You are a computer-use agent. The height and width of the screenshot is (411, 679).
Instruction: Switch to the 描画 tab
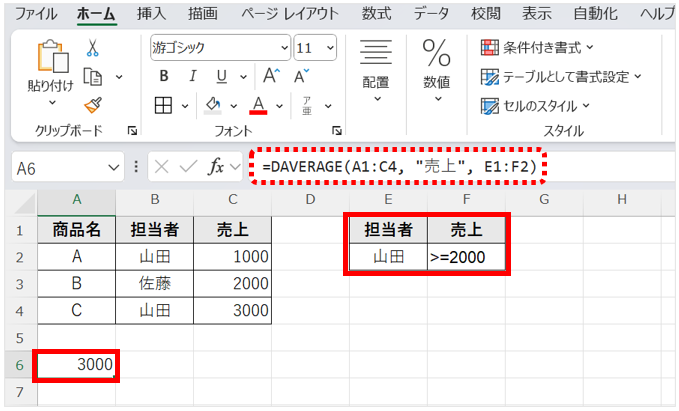203,14
